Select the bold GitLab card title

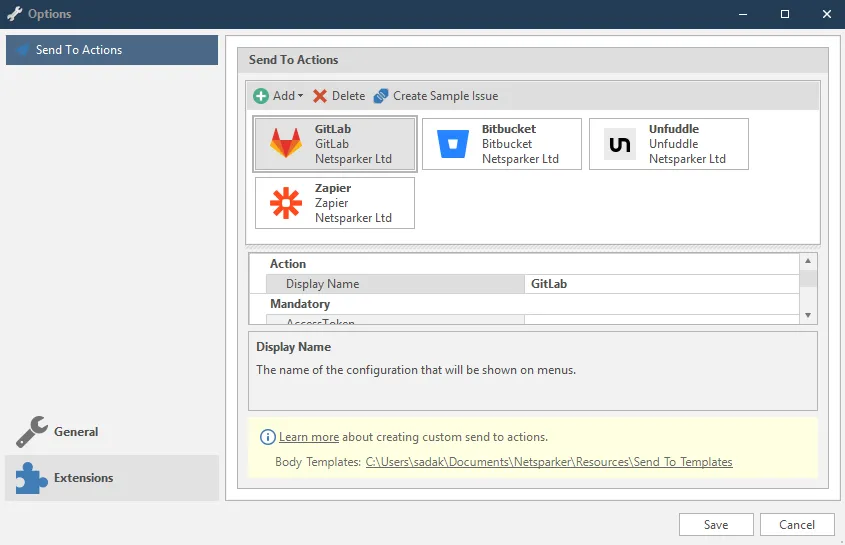pos(333,129)
